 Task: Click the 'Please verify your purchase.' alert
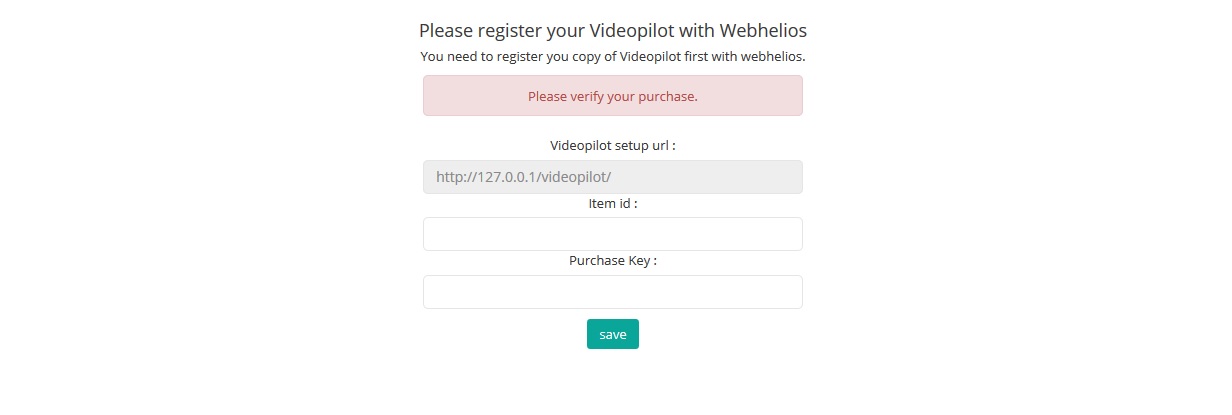(x=612, y=96)
